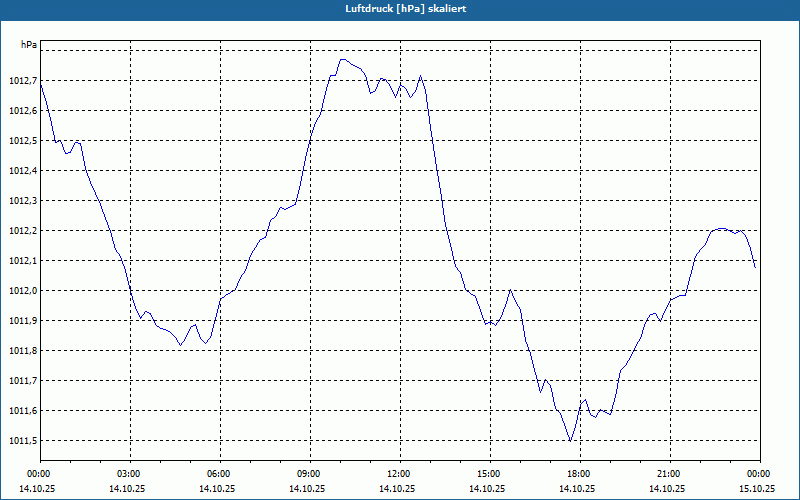Select the 1011,8 y-axis label
The image size is (800, 500).
23,351
